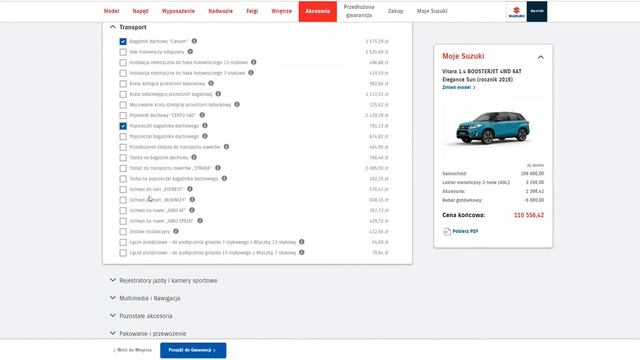Show info for Pojemnik dachowy CERTO 460
The image size is (640, 360).
pos(202,115)
